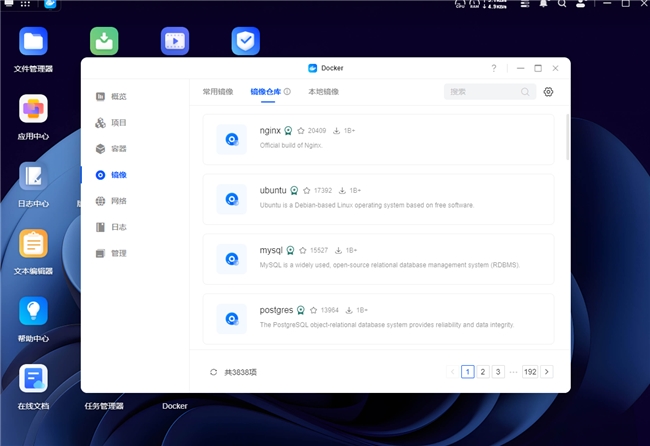The width and height of the screenshot is (650, 446).
Task: Click the info icon beside 镜像仓库
Action: (287, 92)
